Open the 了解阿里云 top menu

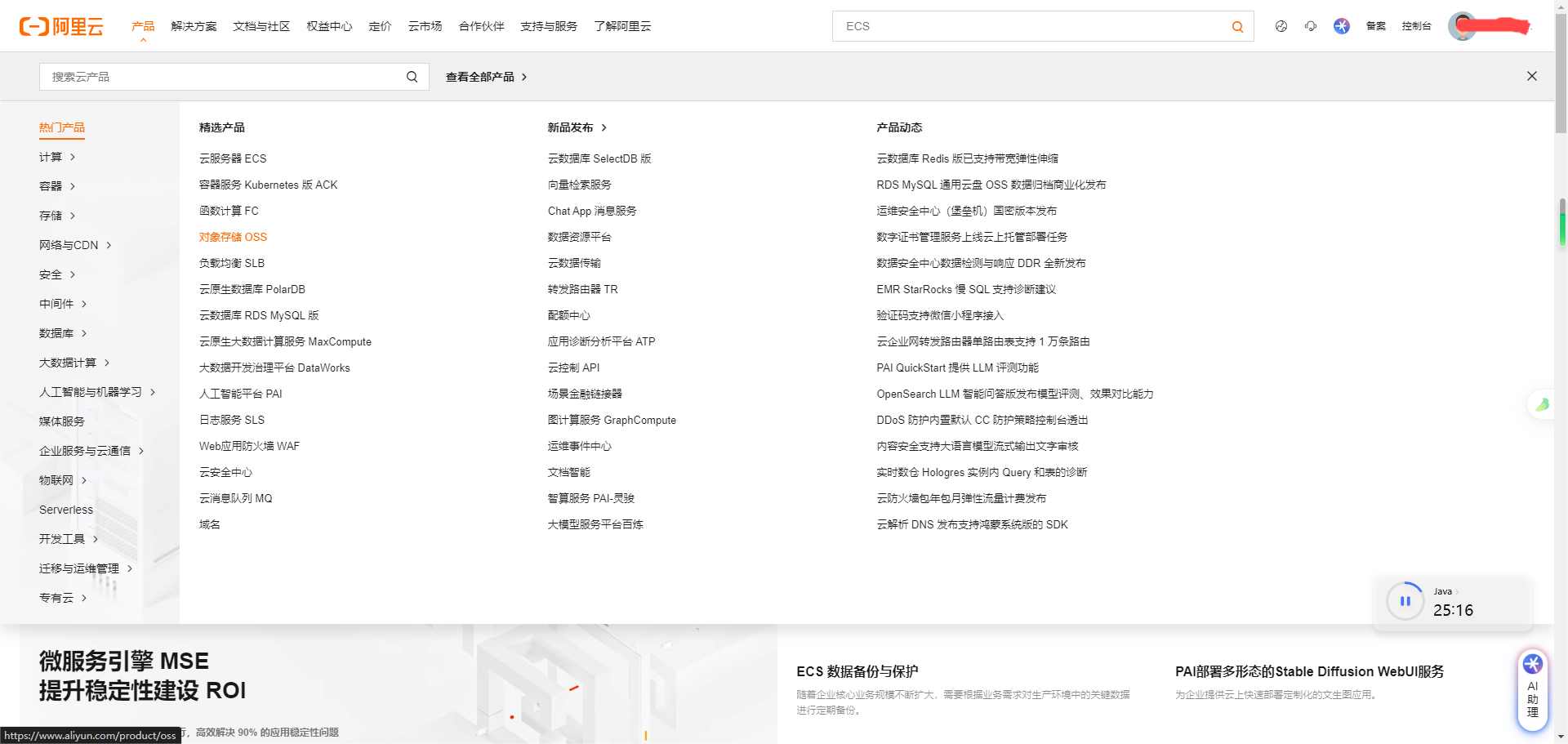622,26
